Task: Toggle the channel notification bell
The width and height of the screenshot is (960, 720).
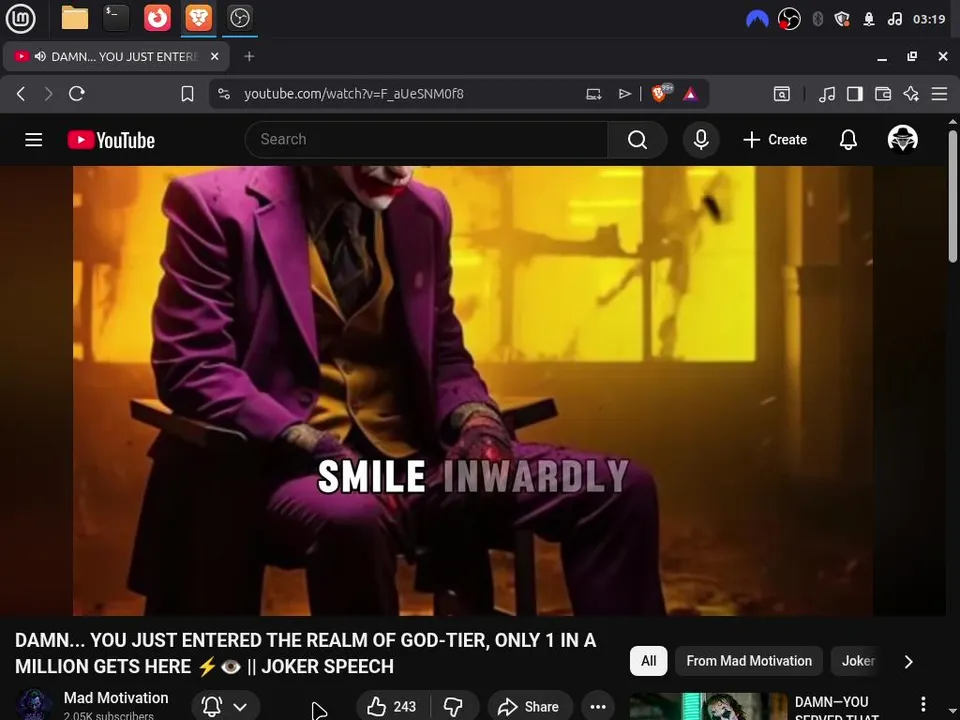Action: coord(212,707)
